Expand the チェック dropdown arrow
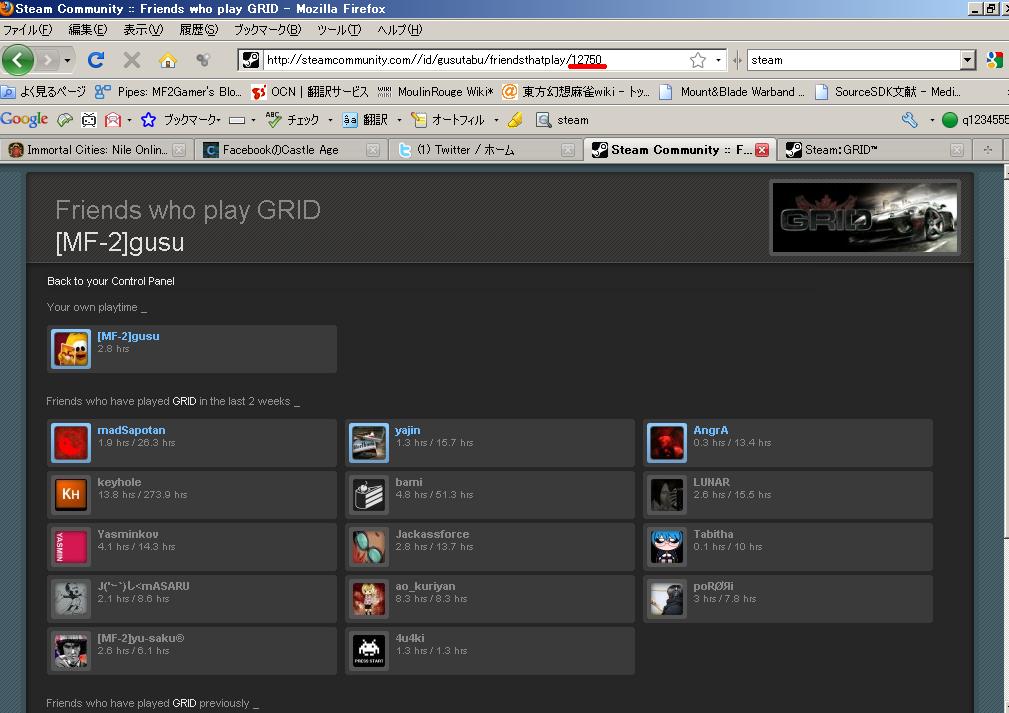Viewport: 1009px width, 713px height. coord(330,120)
